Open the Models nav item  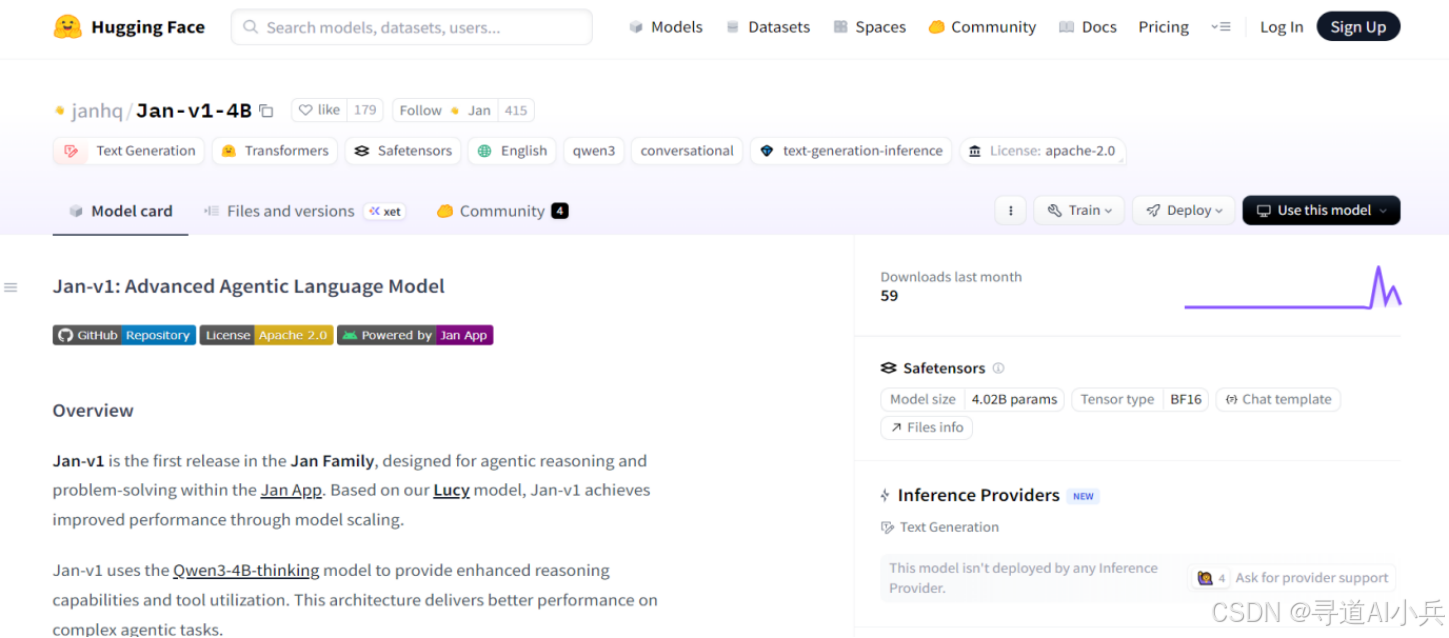[x=666, y=27]
